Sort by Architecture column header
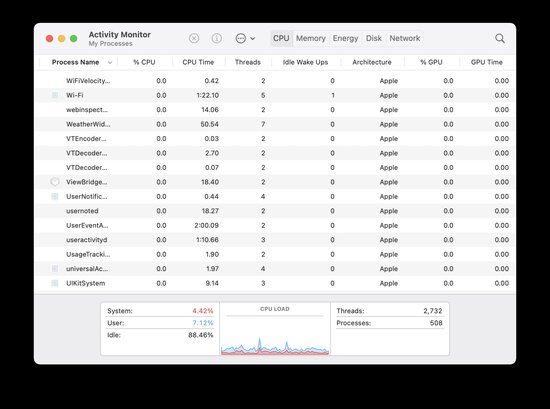The image size is (550, 409). point(372,62)
